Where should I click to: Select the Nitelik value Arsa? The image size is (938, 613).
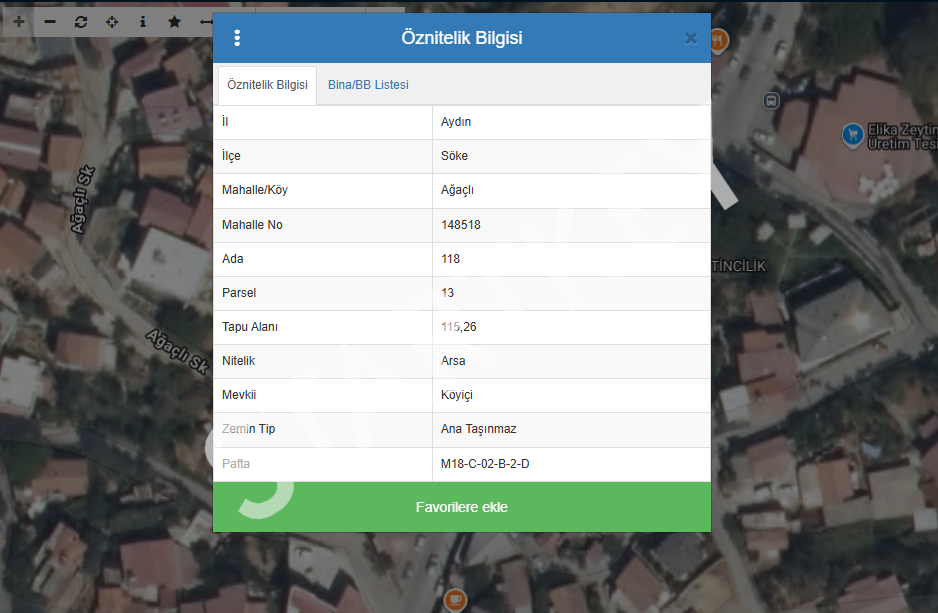(453, 361)
